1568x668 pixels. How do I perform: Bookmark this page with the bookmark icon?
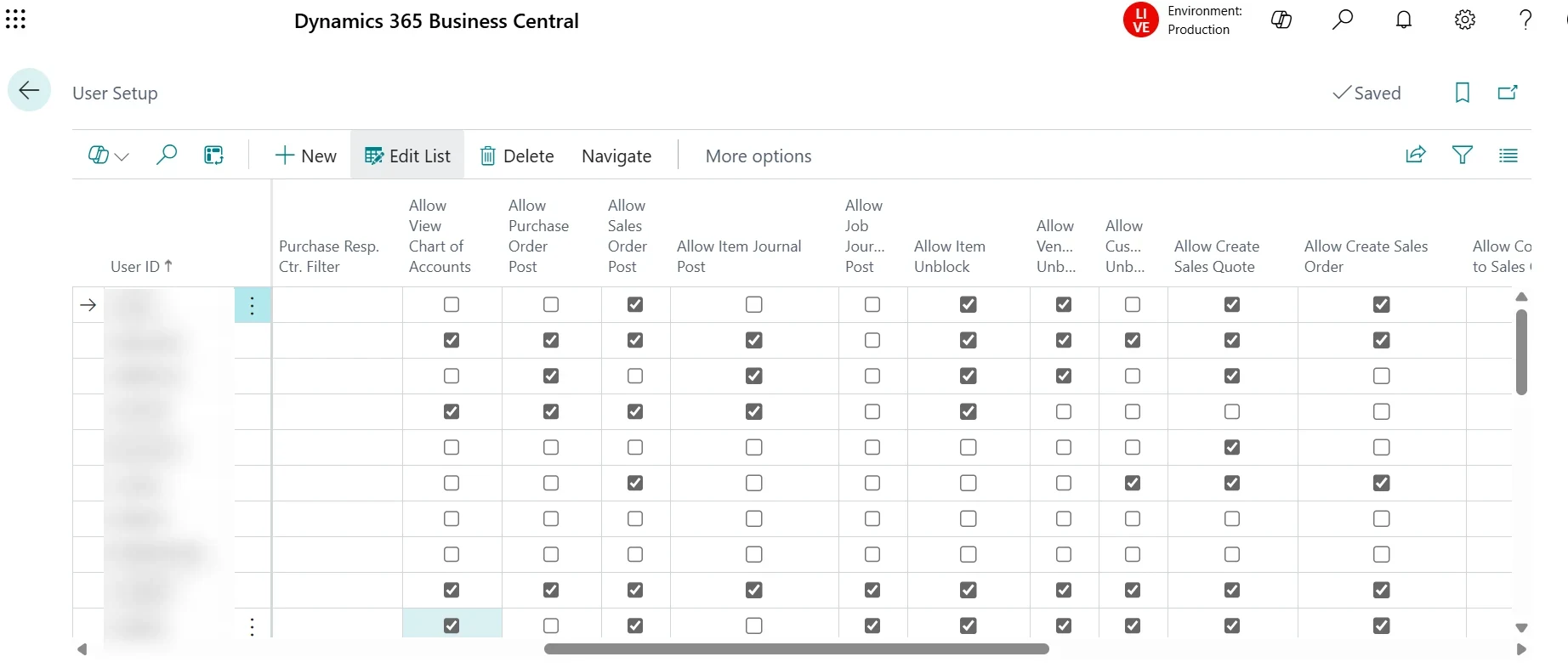(1463, 93)
